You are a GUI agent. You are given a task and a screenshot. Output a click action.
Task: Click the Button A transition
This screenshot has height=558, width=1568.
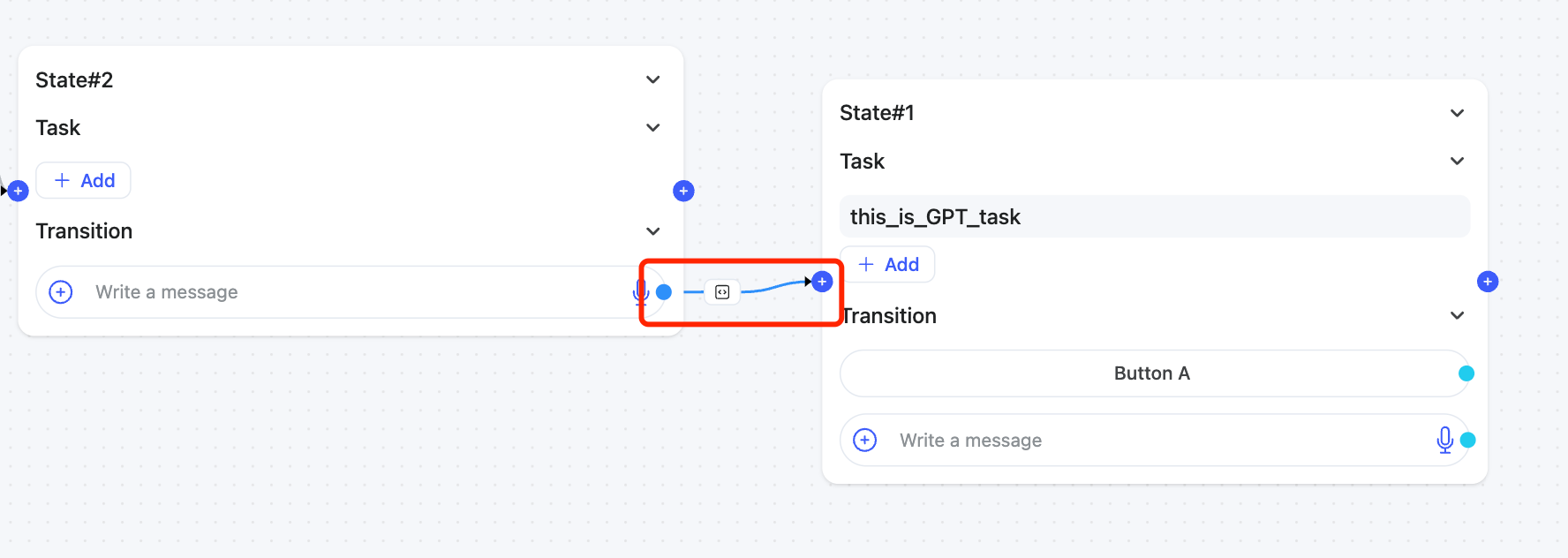[1151, 373]
